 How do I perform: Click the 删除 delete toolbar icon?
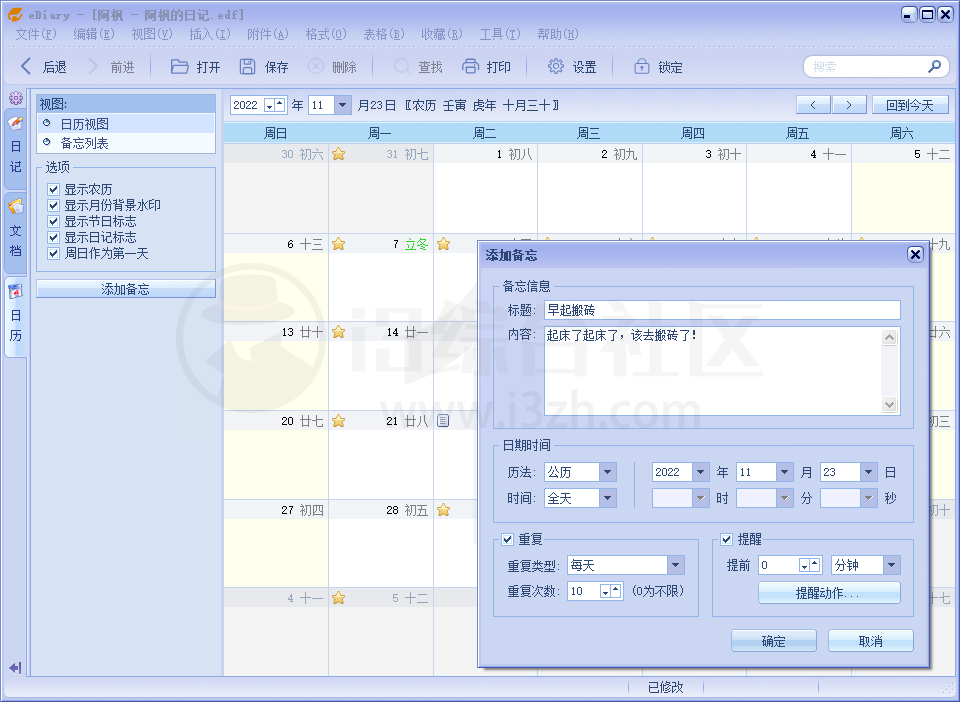tap(315, 66)
